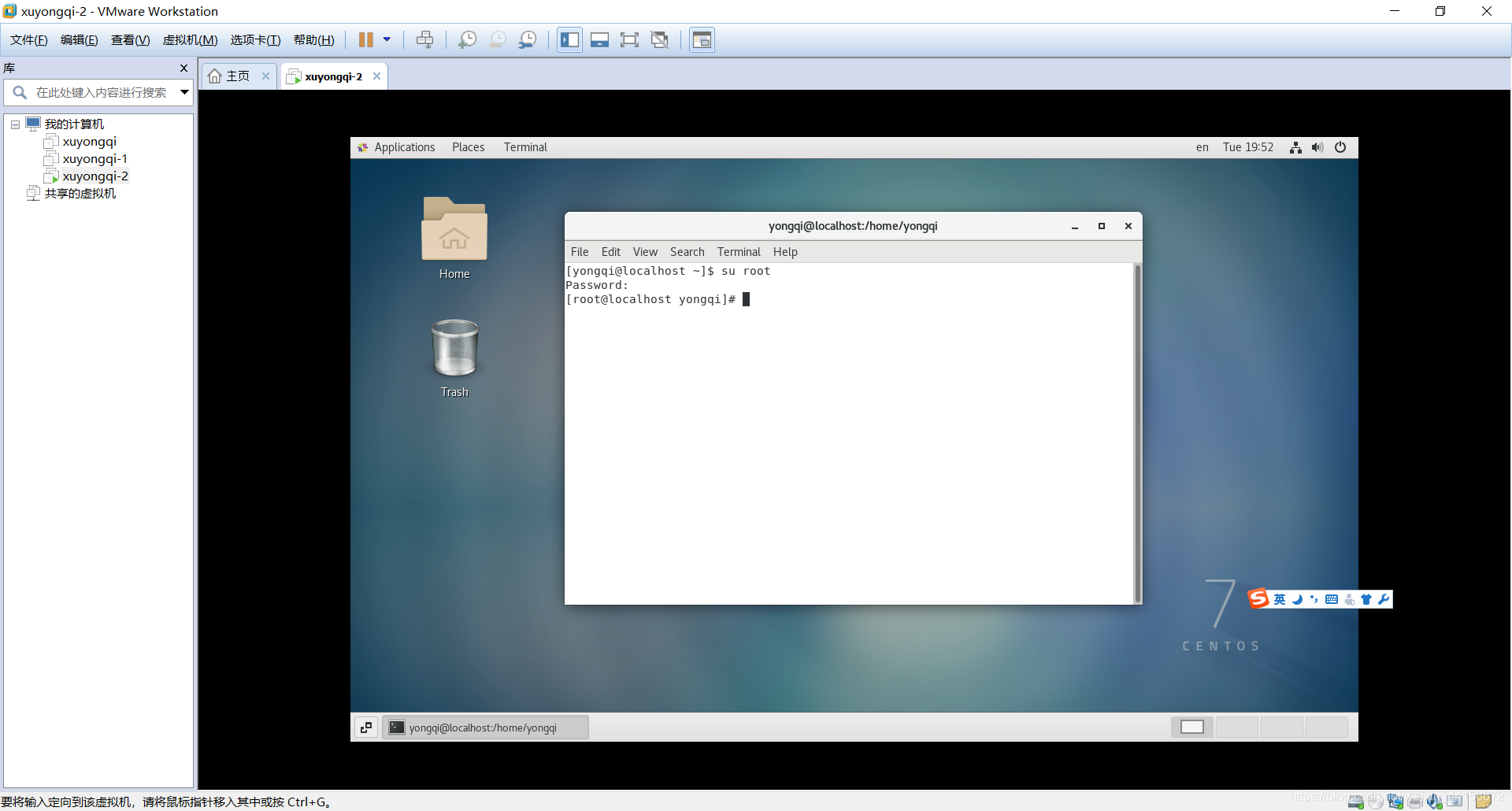Click the Sogou input method S logo
This screenshot has height=811, width=1512.
coord(1258,599)
